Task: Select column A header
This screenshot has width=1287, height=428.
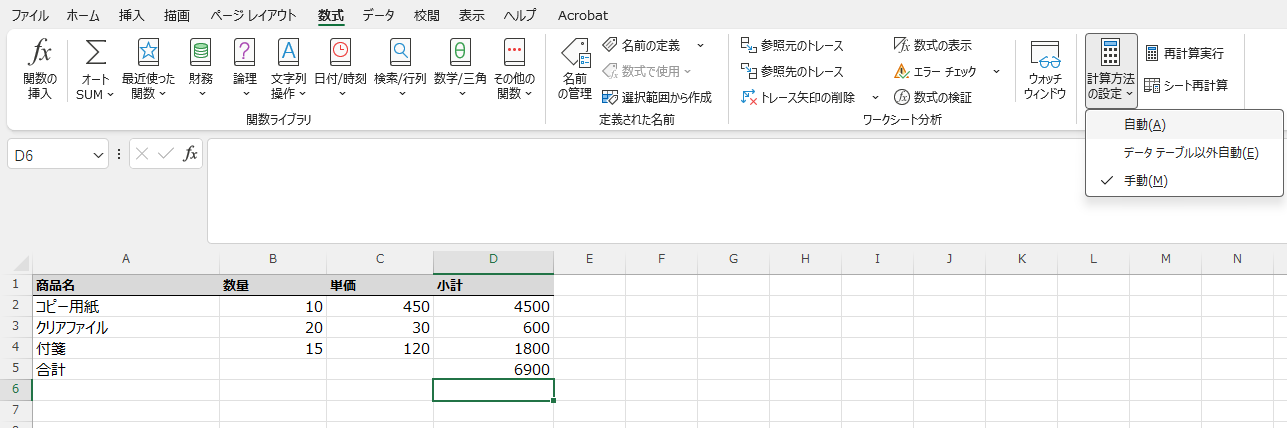Action: (x=125, y=259)
